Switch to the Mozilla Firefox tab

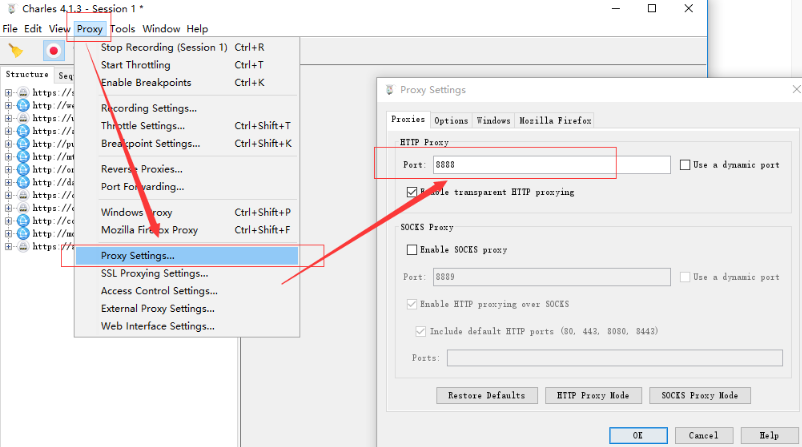coord(555,121)
